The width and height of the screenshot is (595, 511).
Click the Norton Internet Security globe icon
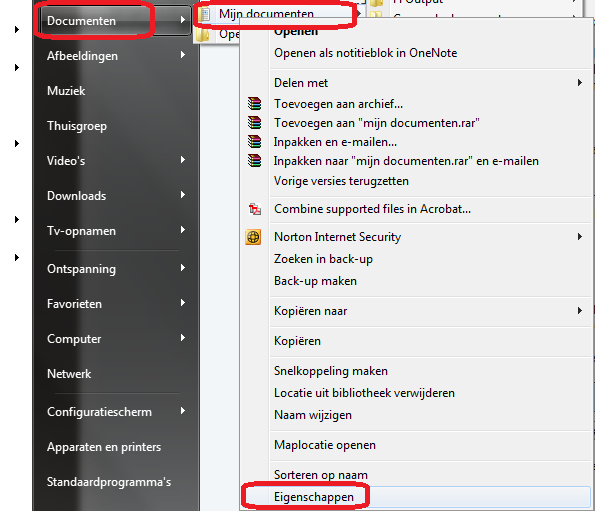point(253,237)
